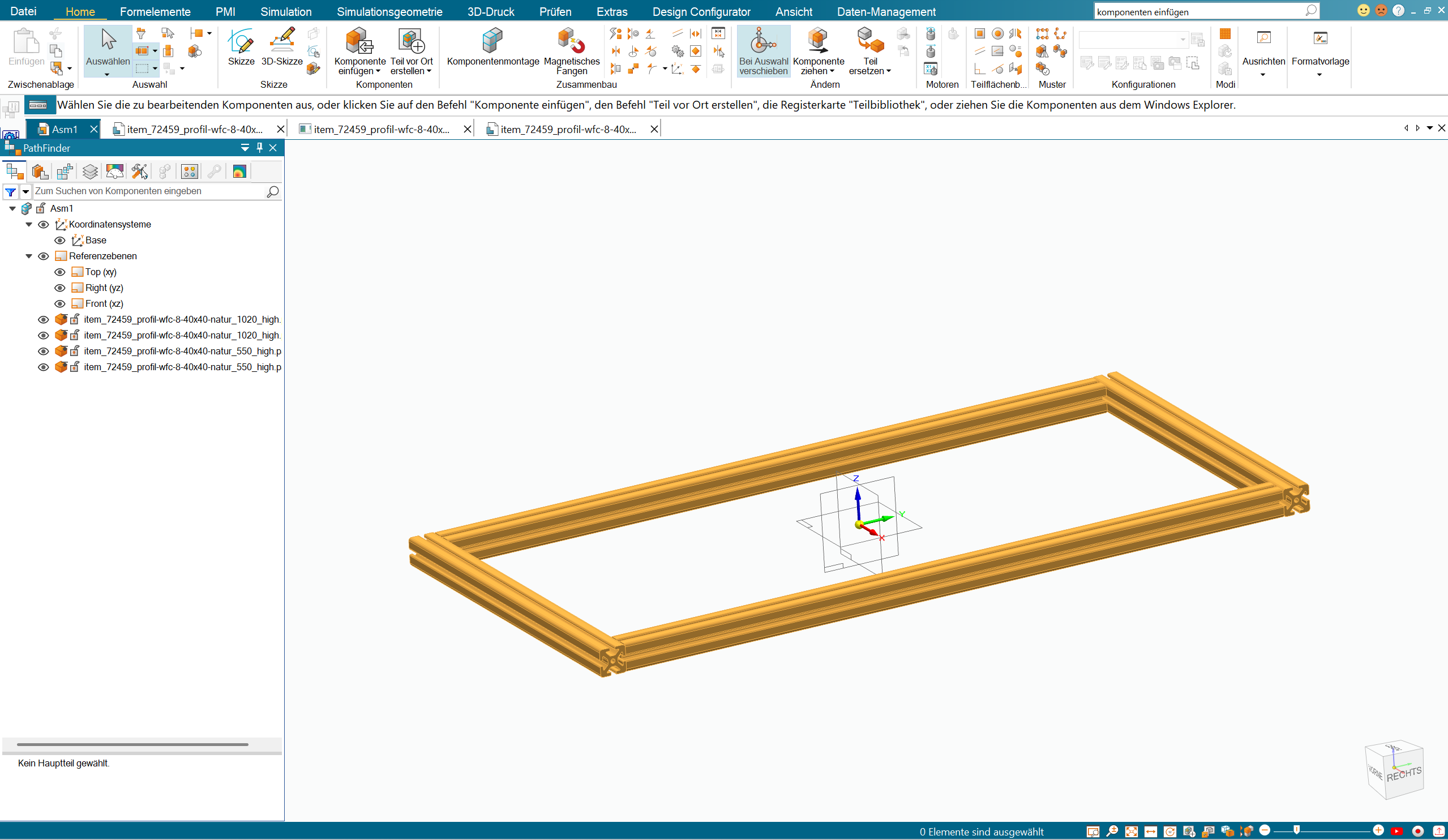Activate the Magnetisches Fangen tool
This screenshot has height=840, width=1448.
tap(571, 42)
